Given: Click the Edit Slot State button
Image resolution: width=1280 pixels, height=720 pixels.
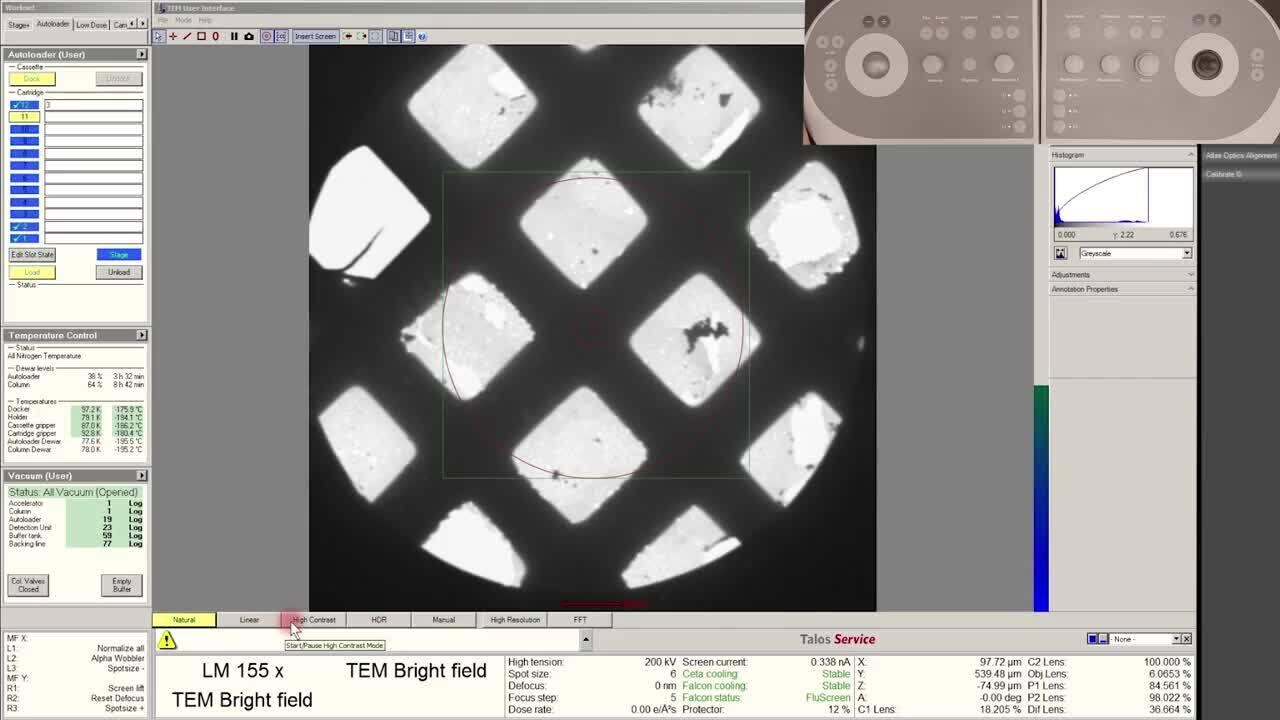Looking at the screenshot, I should [32, 255].
